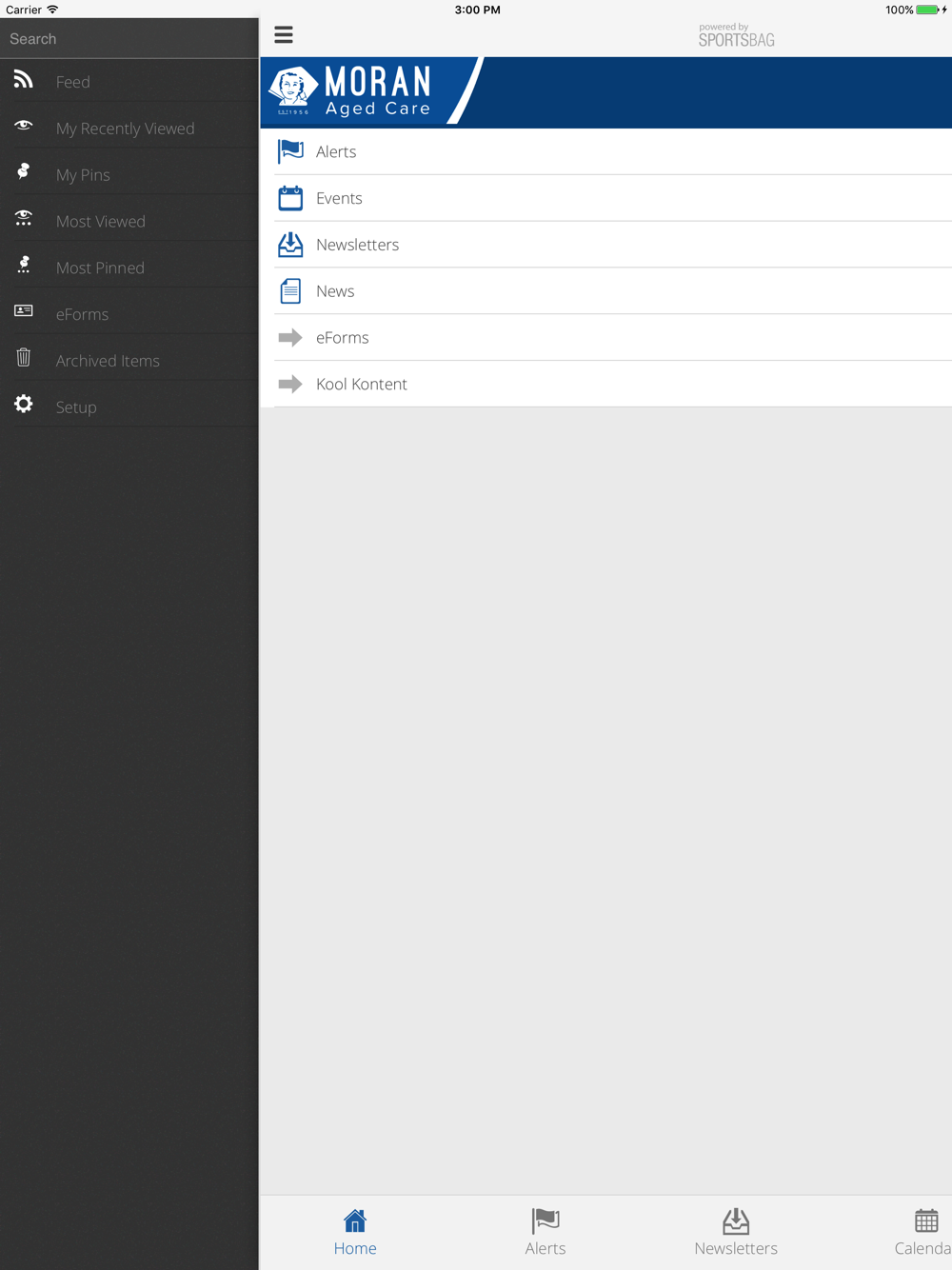Open Most Pinned in the side menu
This screenshot has width=952, height=1270.
point(100,268)
